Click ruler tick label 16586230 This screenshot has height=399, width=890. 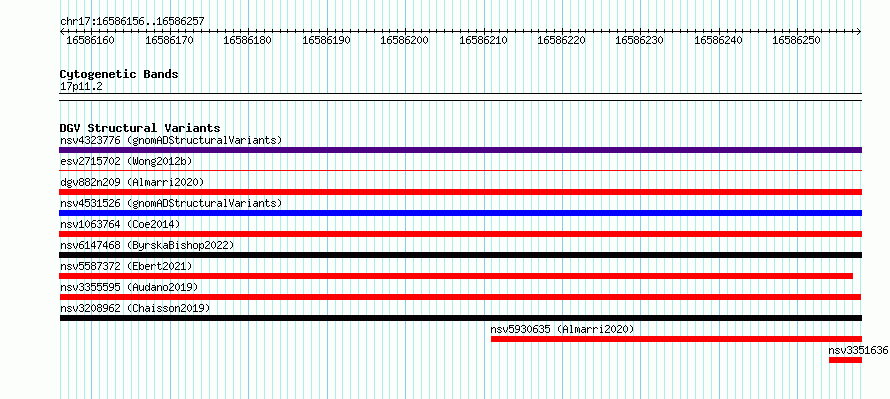640,40
